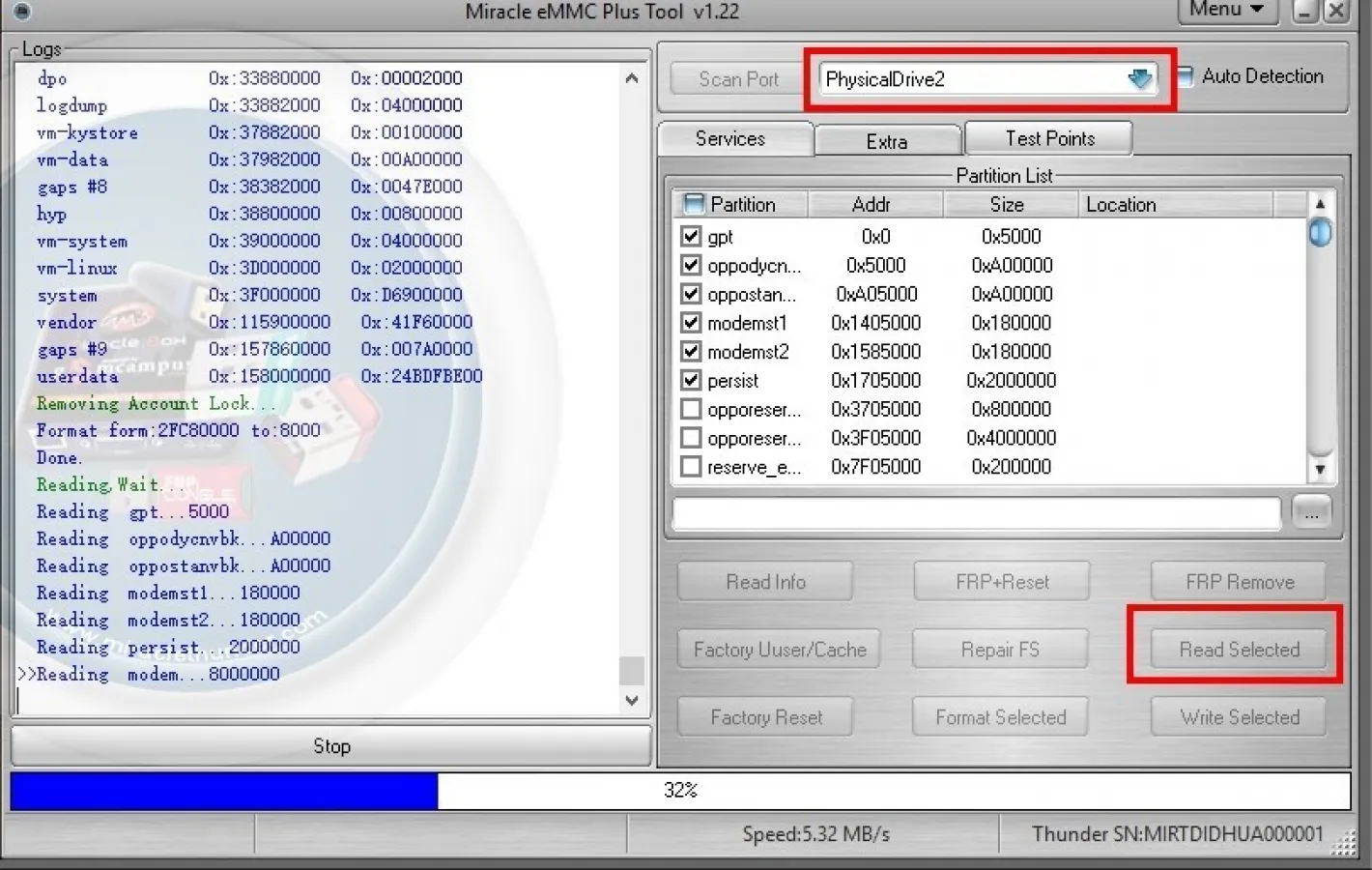Click the Read Info button

[765, 582]
